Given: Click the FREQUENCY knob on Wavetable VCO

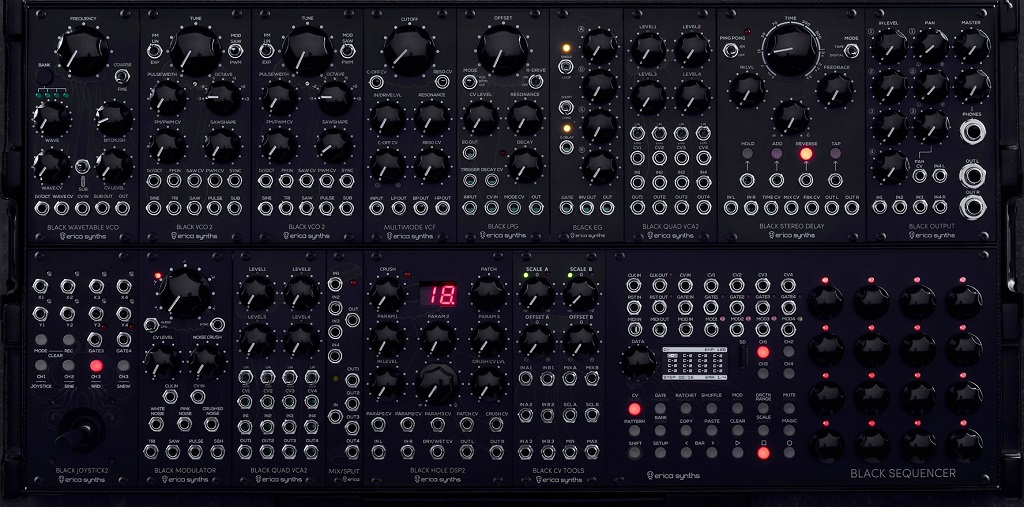Looking at the screenshot, I should click(82, 50).
